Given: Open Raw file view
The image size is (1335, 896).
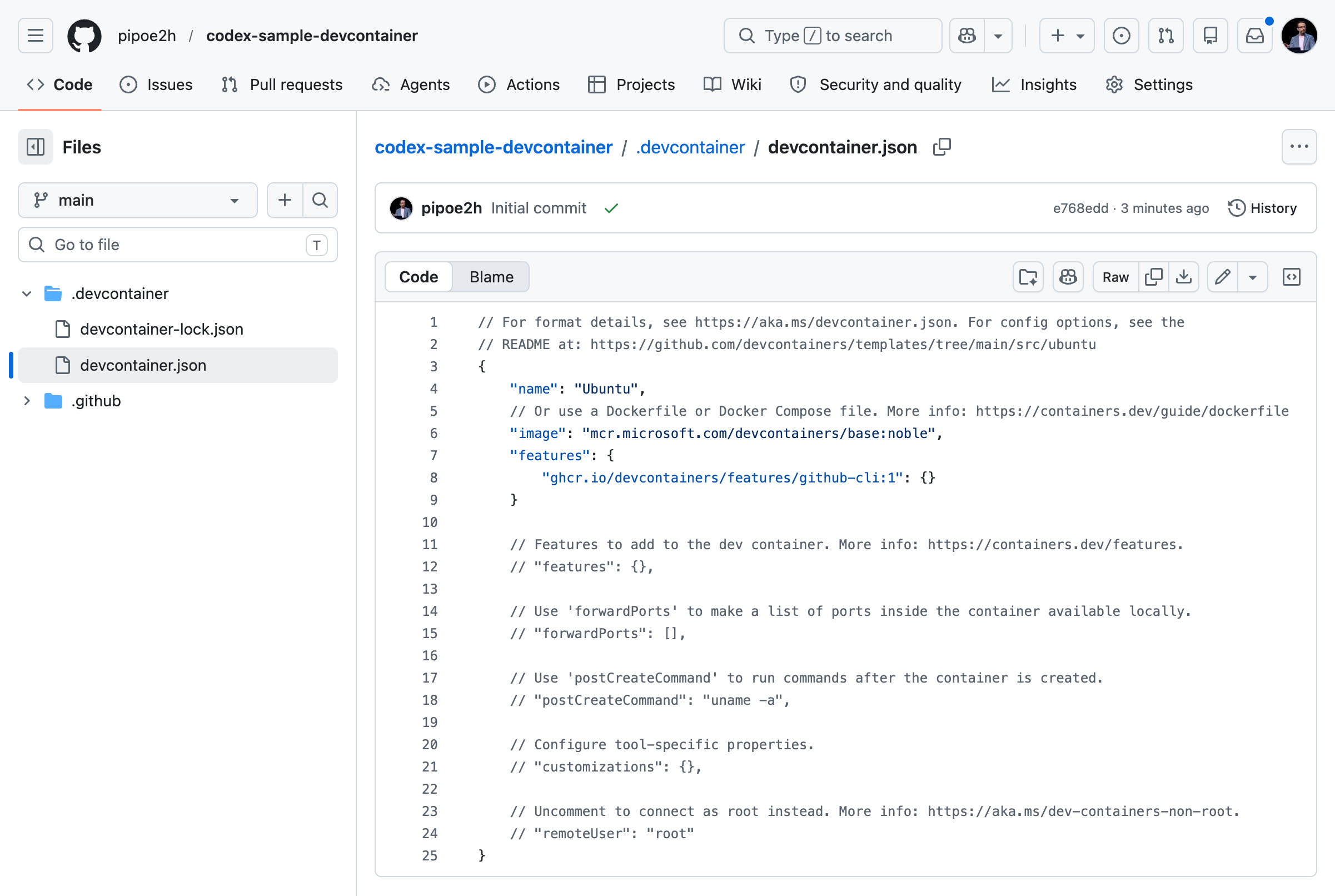Looking at the screenshot, I should [1115, 277].
